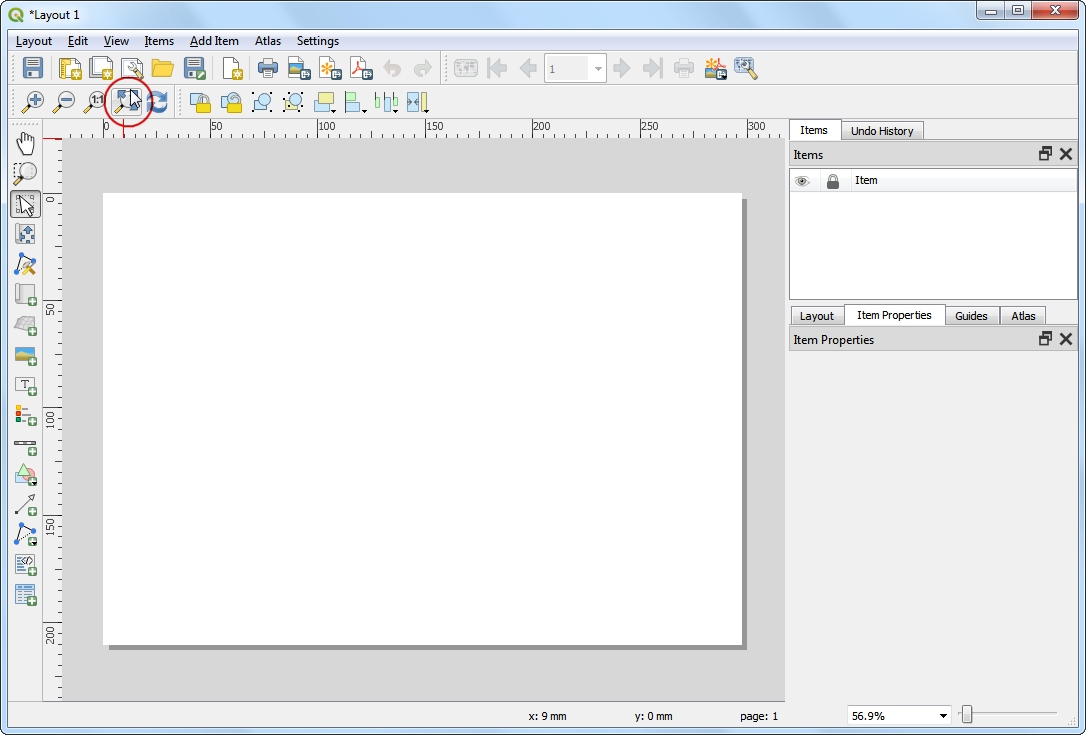Choose the Add Legend tool

tap(26, 415)
